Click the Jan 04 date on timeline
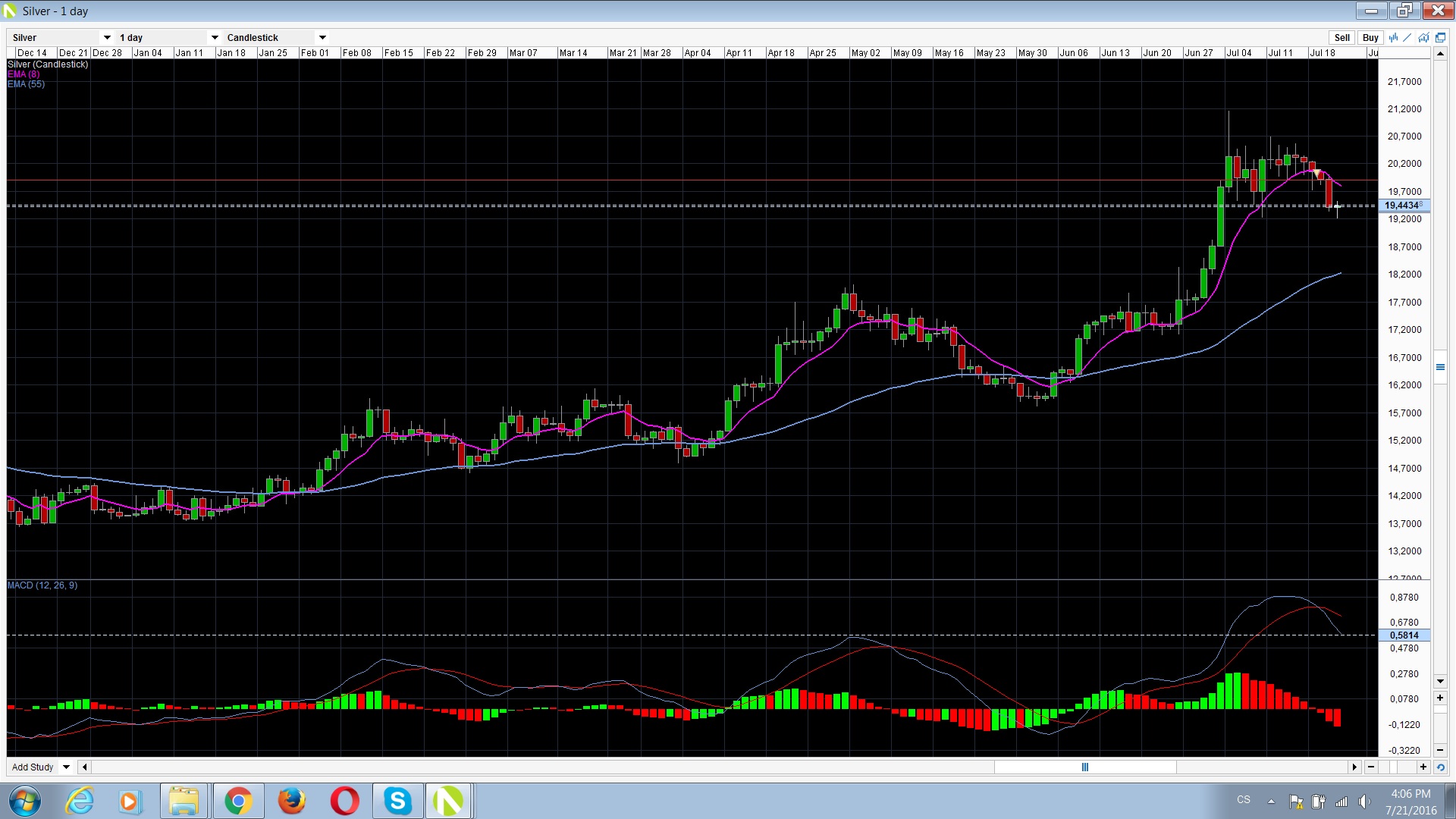 pos(148,53)
